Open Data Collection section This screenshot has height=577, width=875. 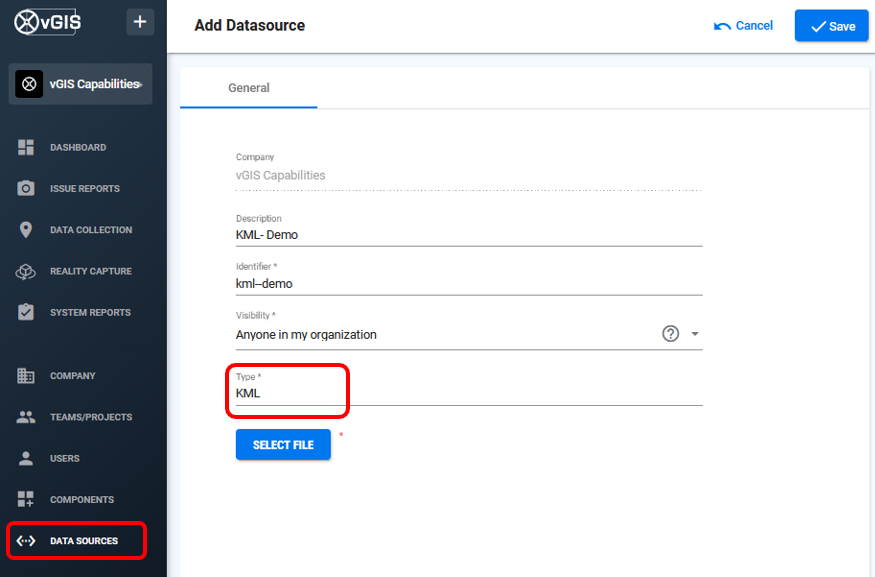click(x=91, y=230)
